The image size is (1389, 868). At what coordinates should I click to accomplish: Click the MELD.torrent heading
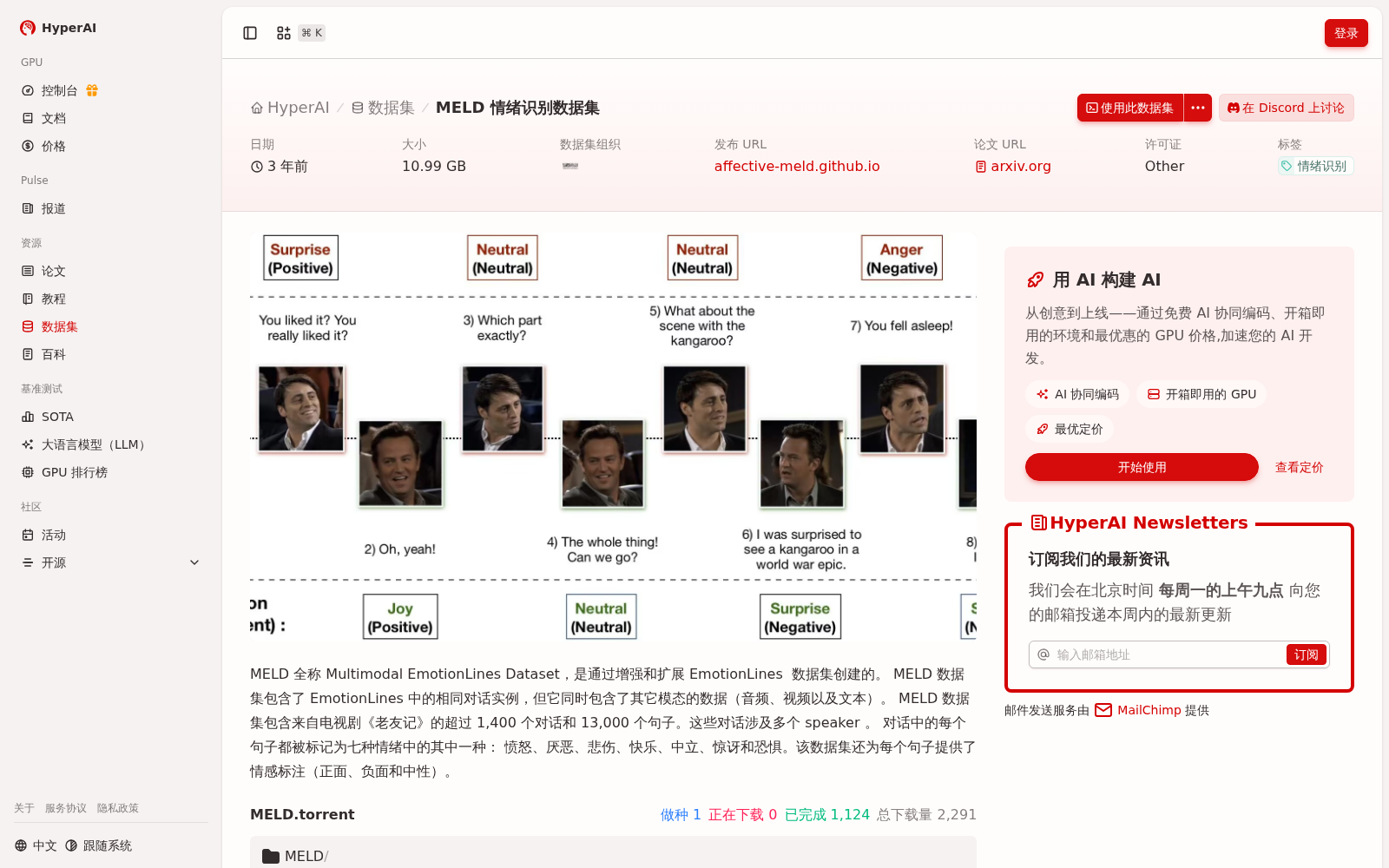click(x=302, y=814)
